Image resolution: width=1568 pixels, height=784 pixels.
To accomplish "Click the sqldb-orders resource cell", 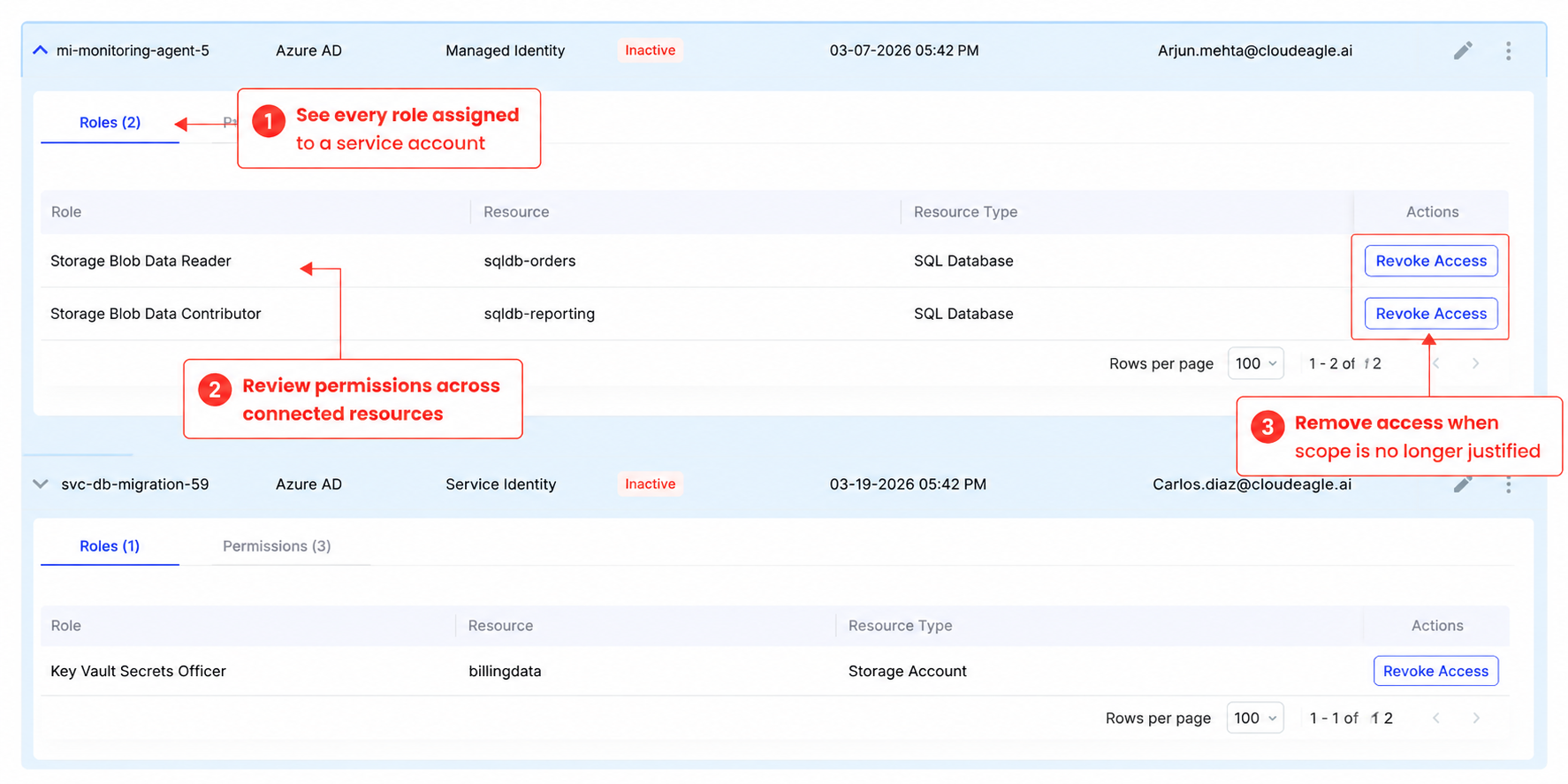I will [529, 261].
